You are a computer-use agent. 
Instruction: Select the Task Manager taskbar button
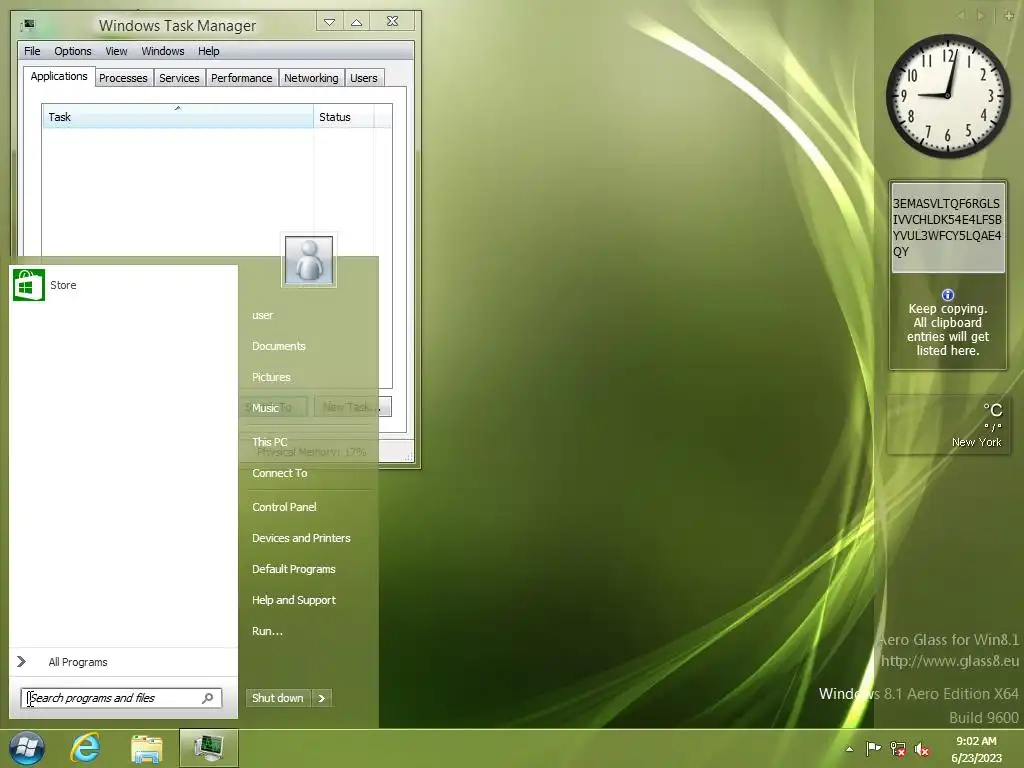(208, 748)
